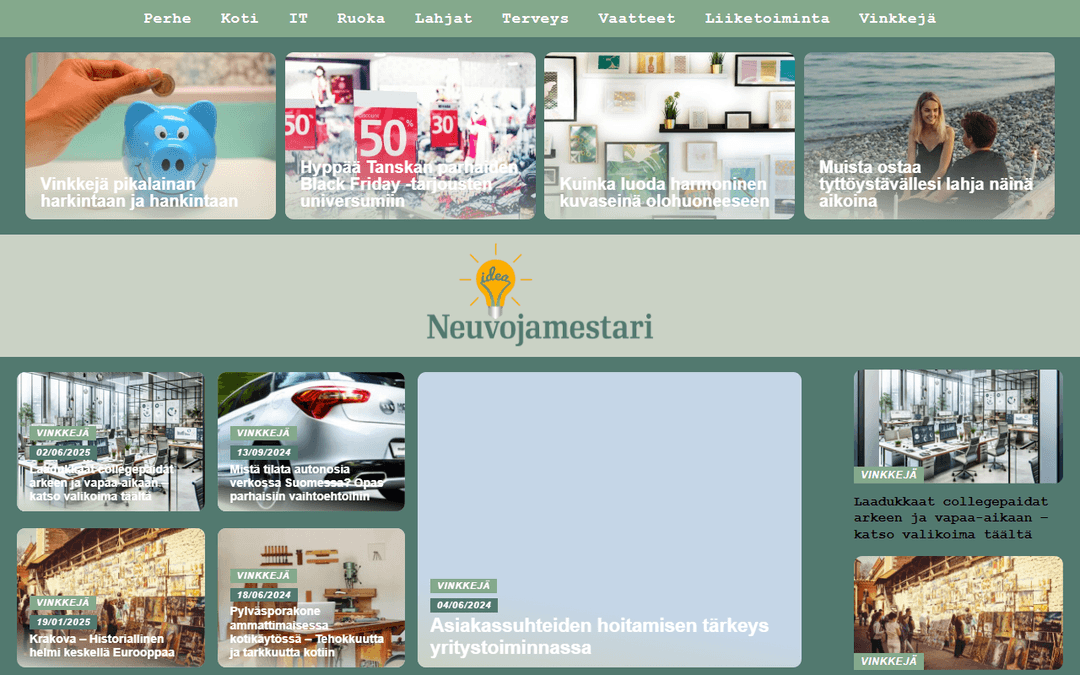Open the Koti menu item

tap(240, 19)
